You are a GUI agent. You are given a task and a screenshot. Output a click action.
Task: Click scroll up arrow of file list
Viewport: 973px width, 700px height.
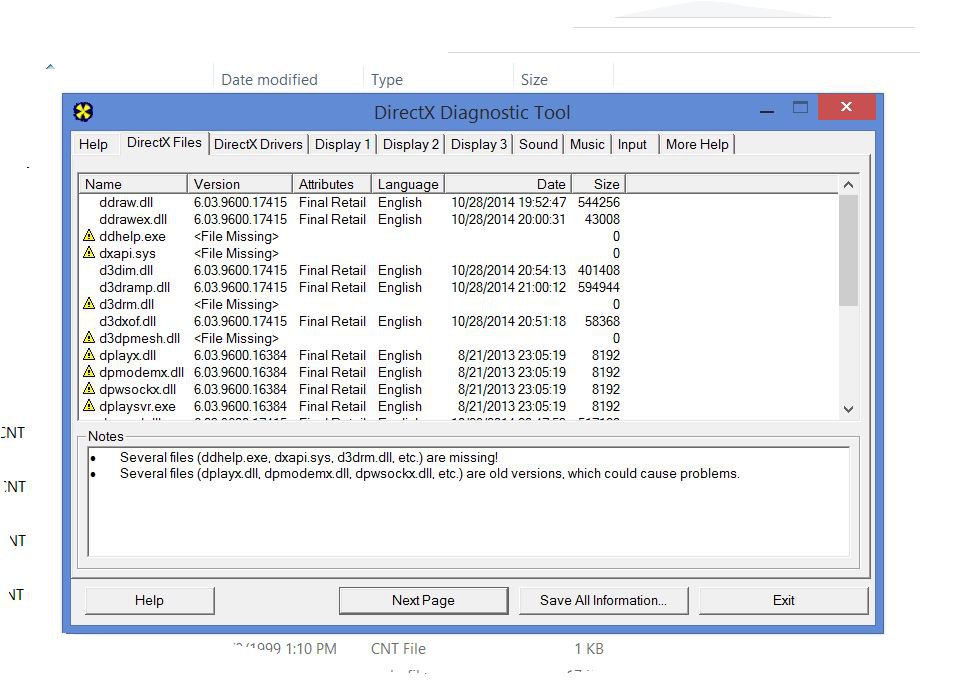[x=848, y=185]
